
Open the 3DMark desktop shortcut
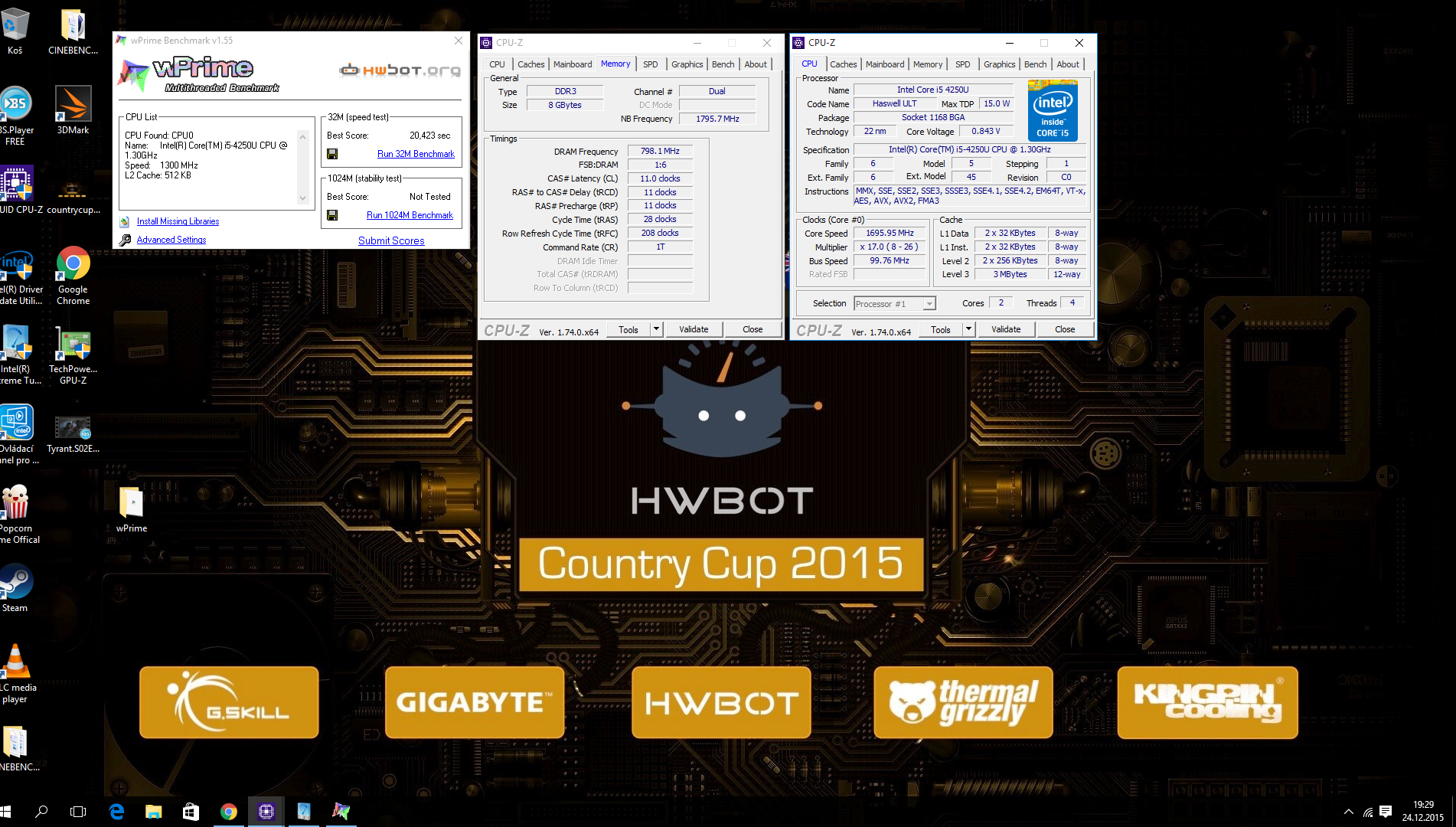tap(73, 110)
